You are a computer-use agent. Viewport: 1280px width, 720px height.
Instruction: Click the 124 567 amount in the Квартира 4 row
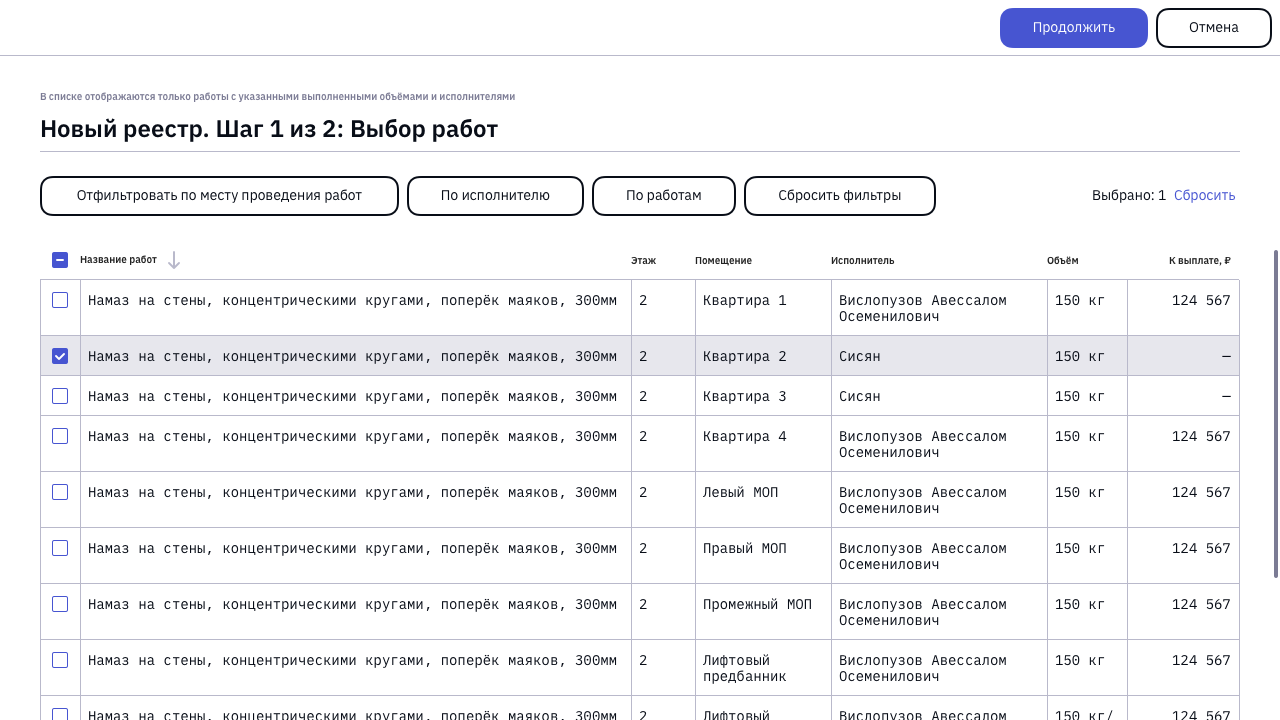(x=1201, y=437)
